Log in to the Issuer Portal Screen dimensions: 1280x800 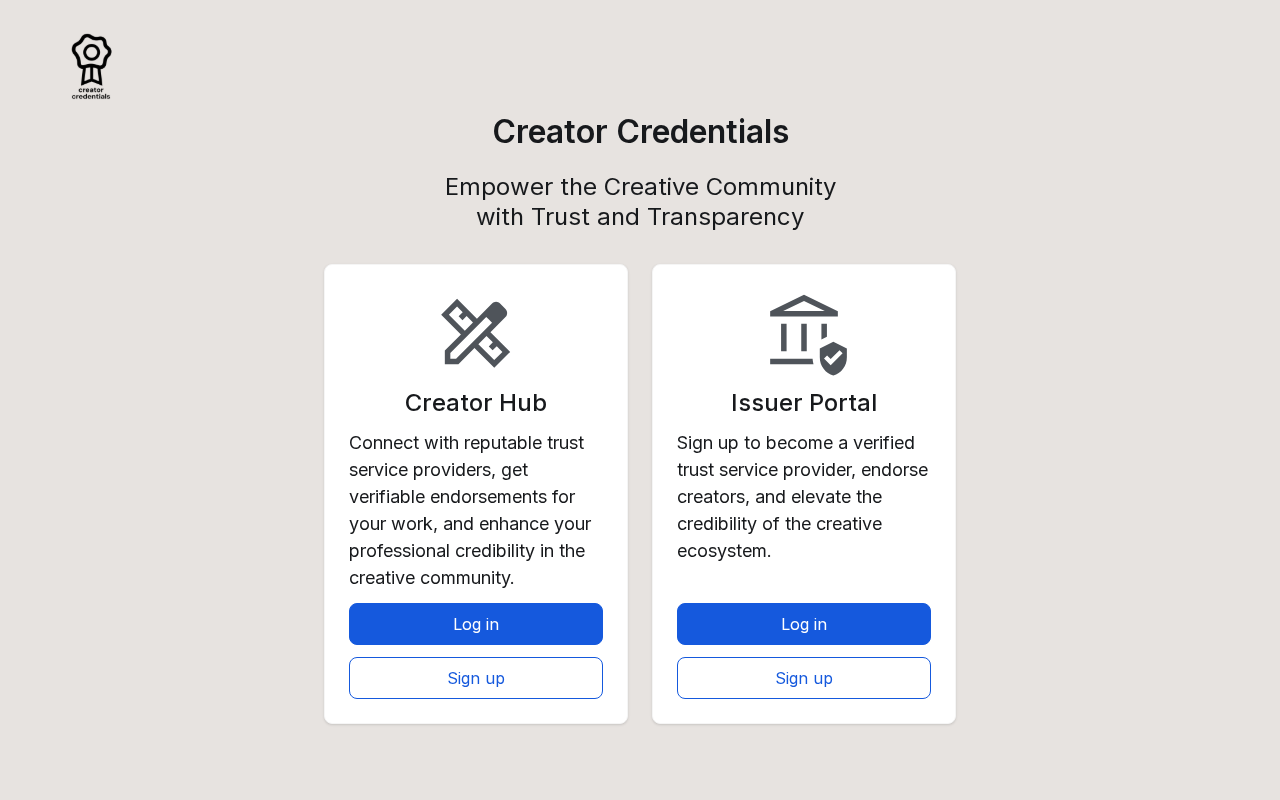click(x=804, y=624)
